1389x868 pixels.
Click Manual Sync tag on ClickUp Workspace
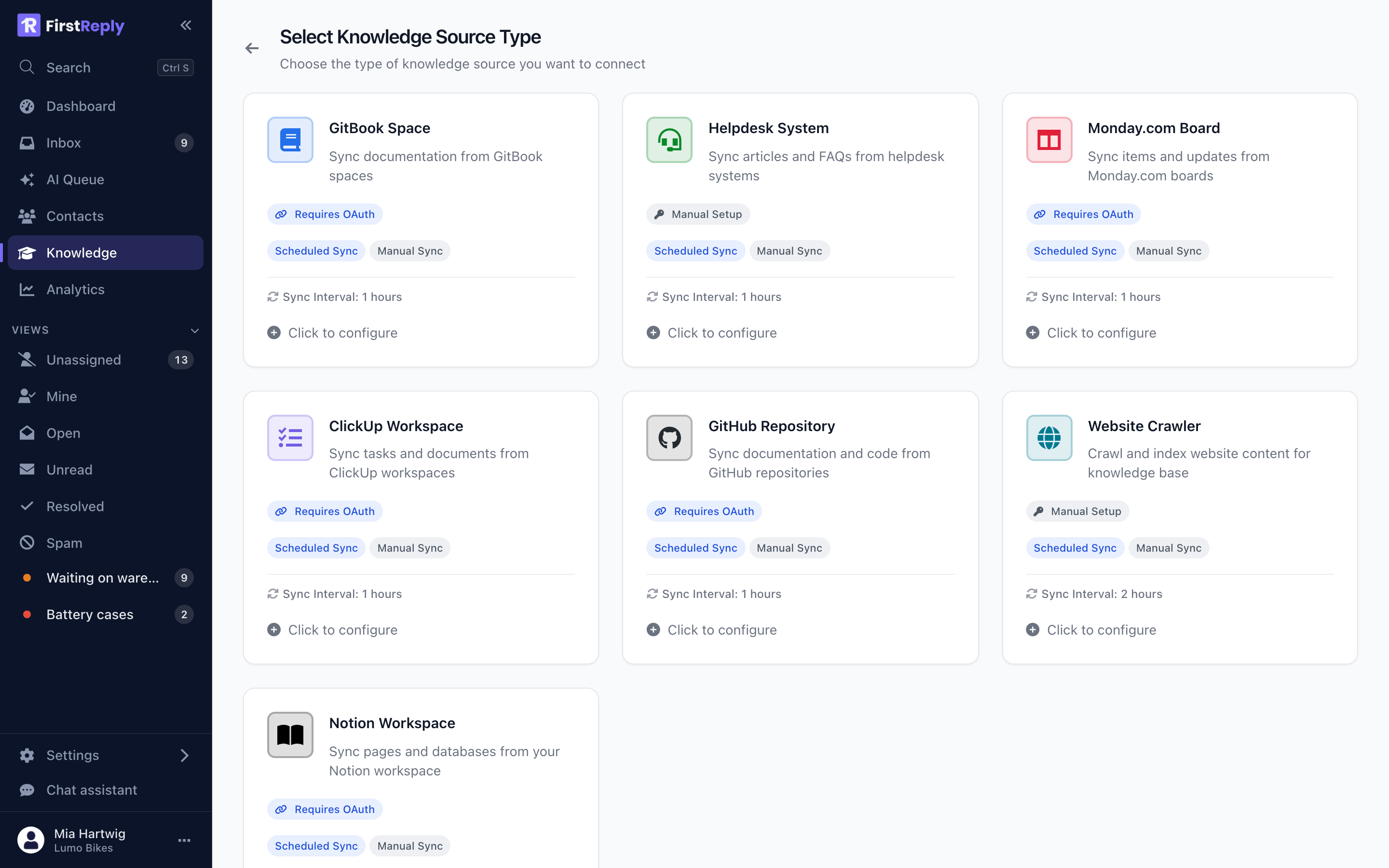coord(410,548)
